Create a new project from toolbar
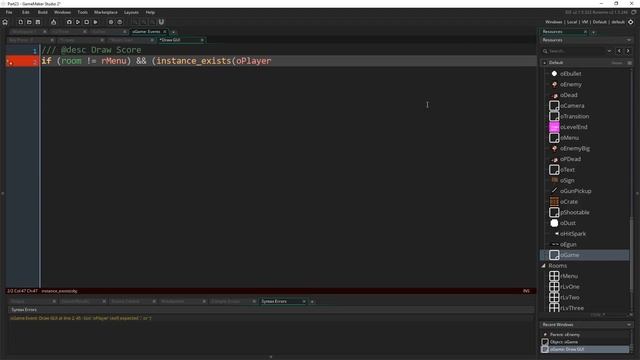Image resolution: width=640 pixels, height=360 pixels. coord(20,22)
